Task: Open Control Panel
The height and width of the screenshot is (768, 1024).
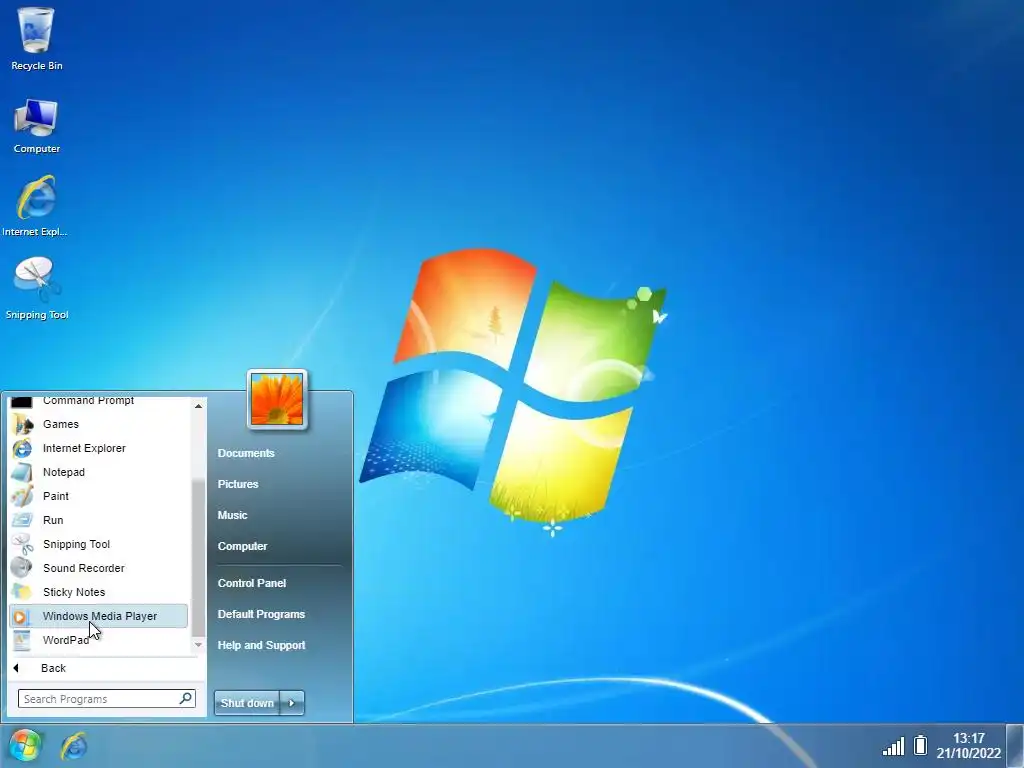Action: 252,583
